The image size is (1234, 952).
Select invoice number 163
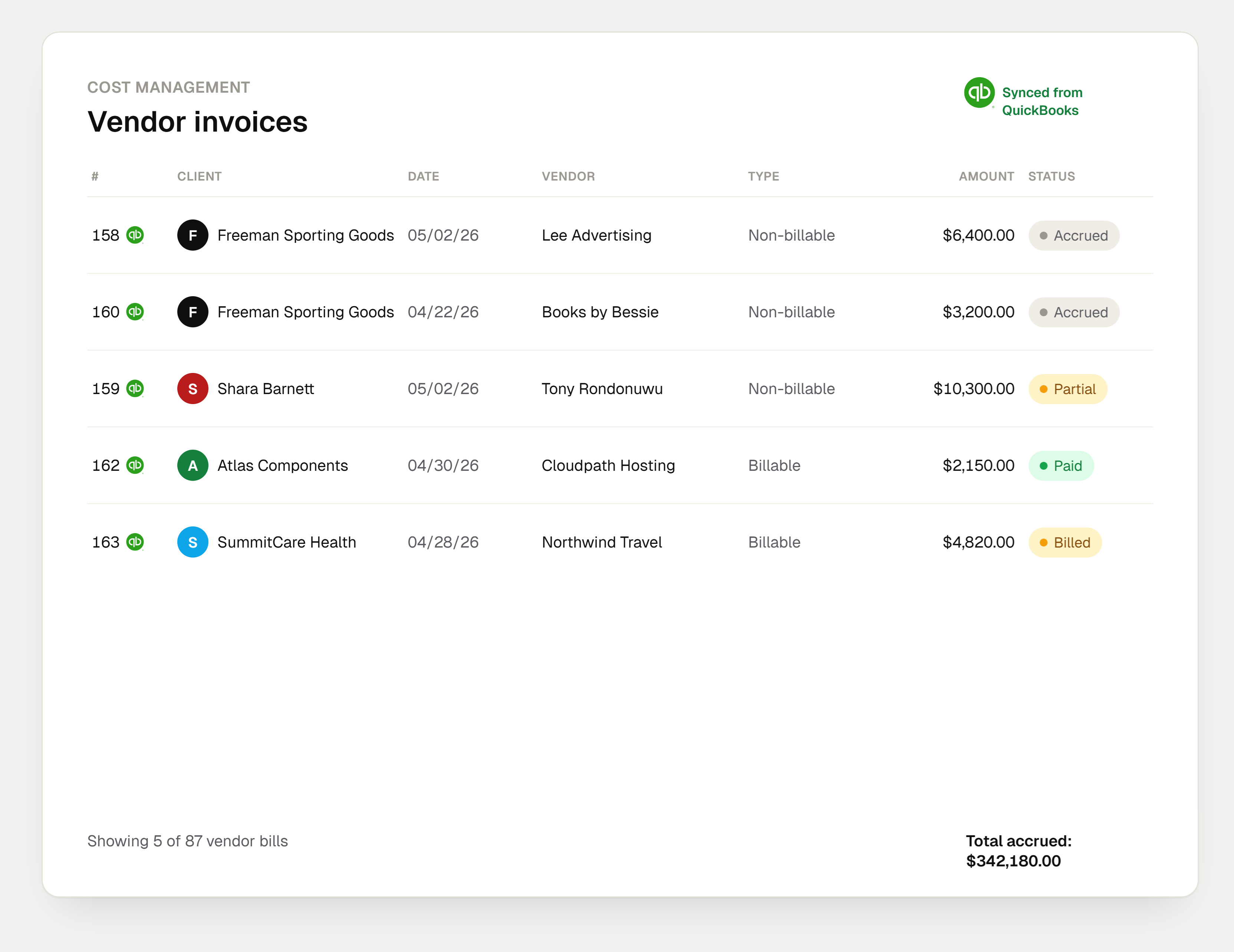(106, 542)
